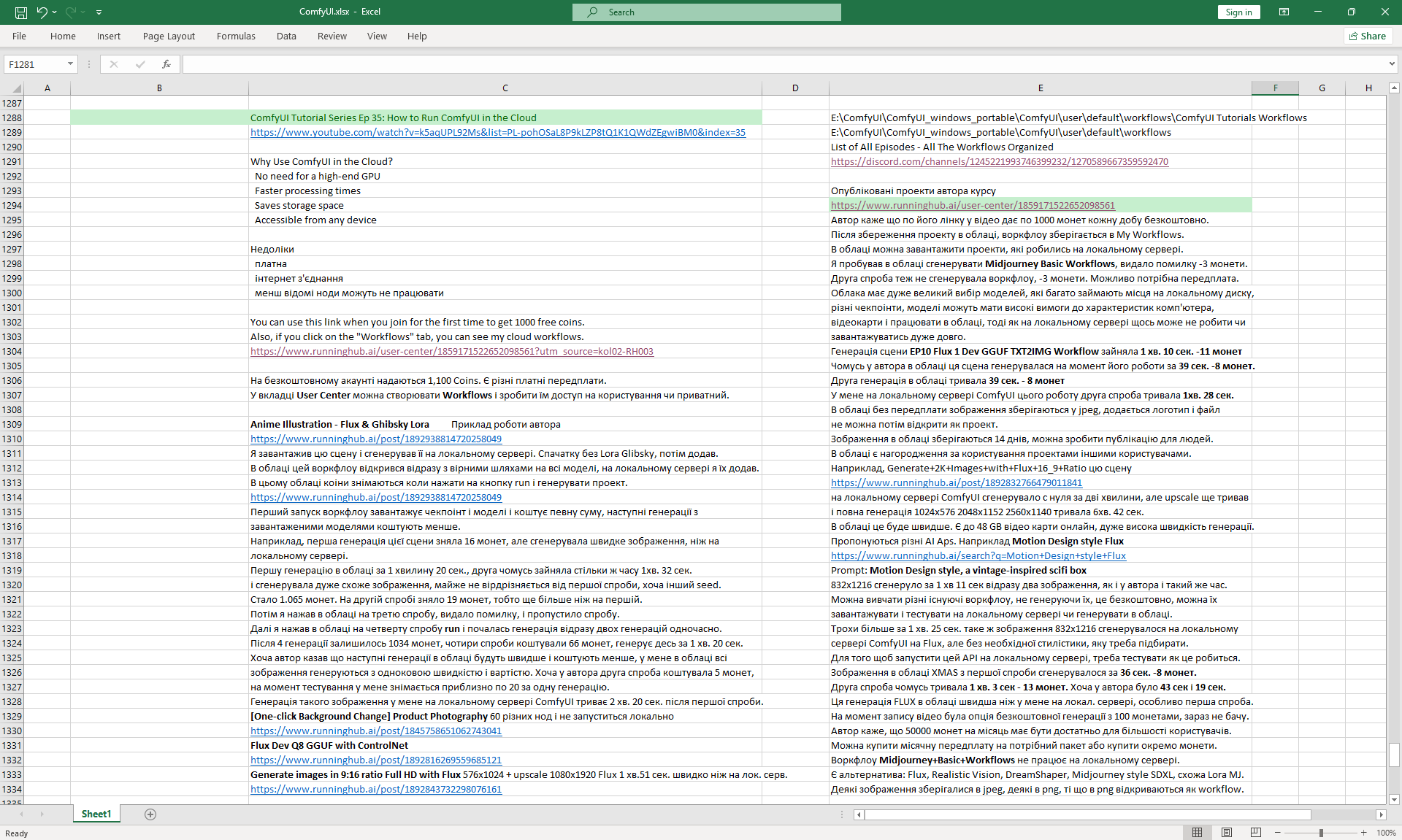Viewport: 1402px width, 840px height.
Task: Click the Select All corner triangle
Action: click(16, 88)
